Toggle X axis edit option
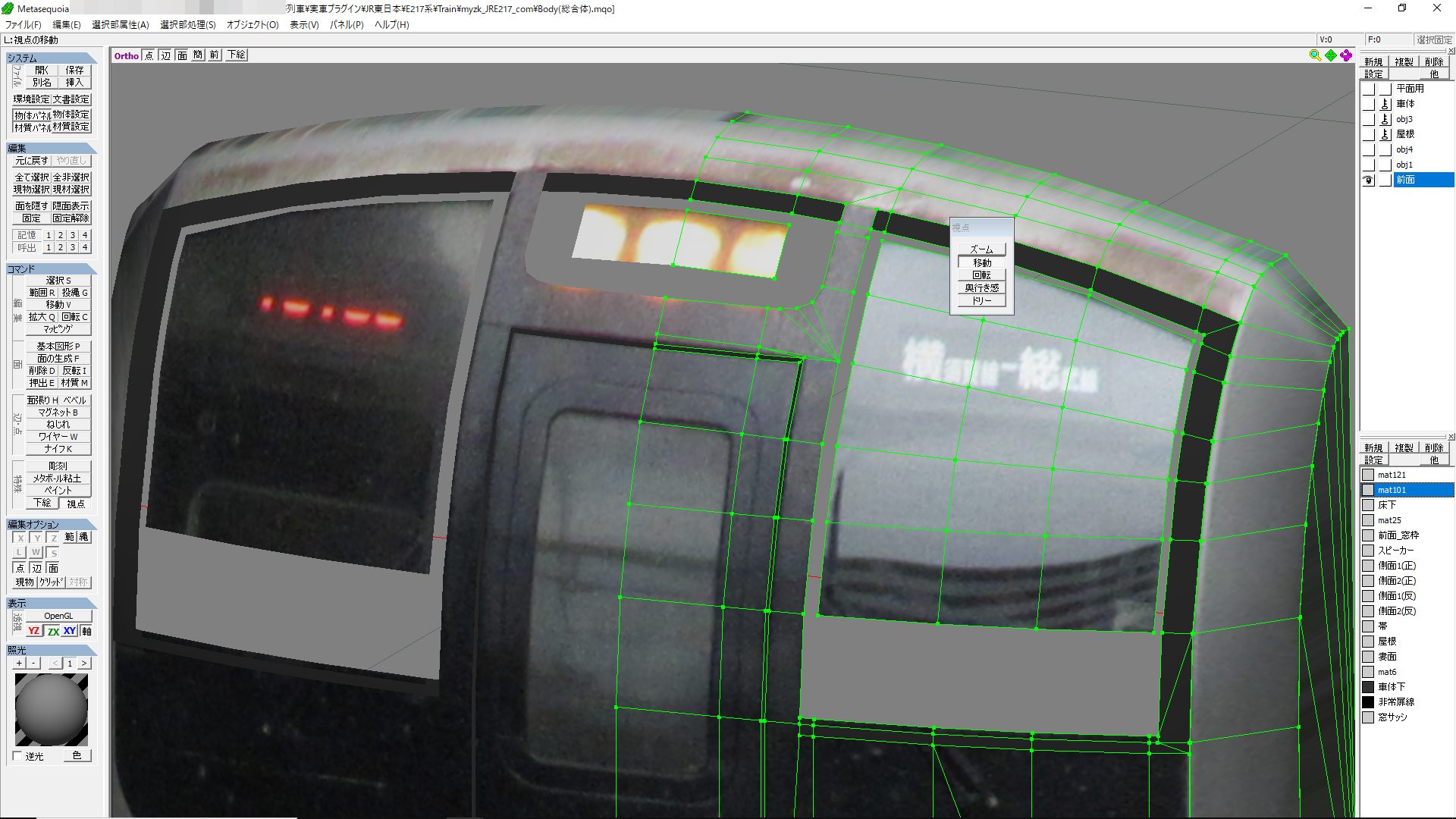The height and width of the screenshot is (819, 1456). [20, 538]
